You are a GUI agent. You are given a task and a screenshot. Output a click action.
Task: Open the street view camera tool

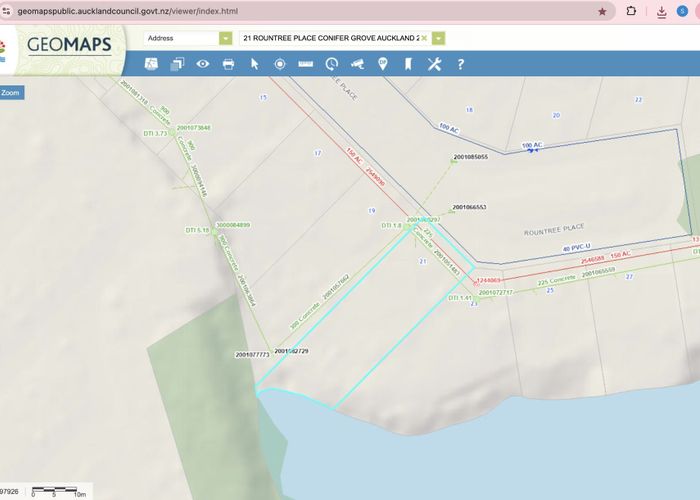point(357,64)
